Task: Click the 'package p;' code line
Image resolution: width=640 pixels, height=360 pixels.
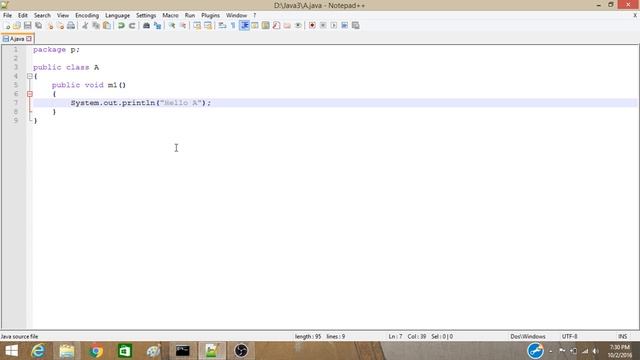Action: 56,49
